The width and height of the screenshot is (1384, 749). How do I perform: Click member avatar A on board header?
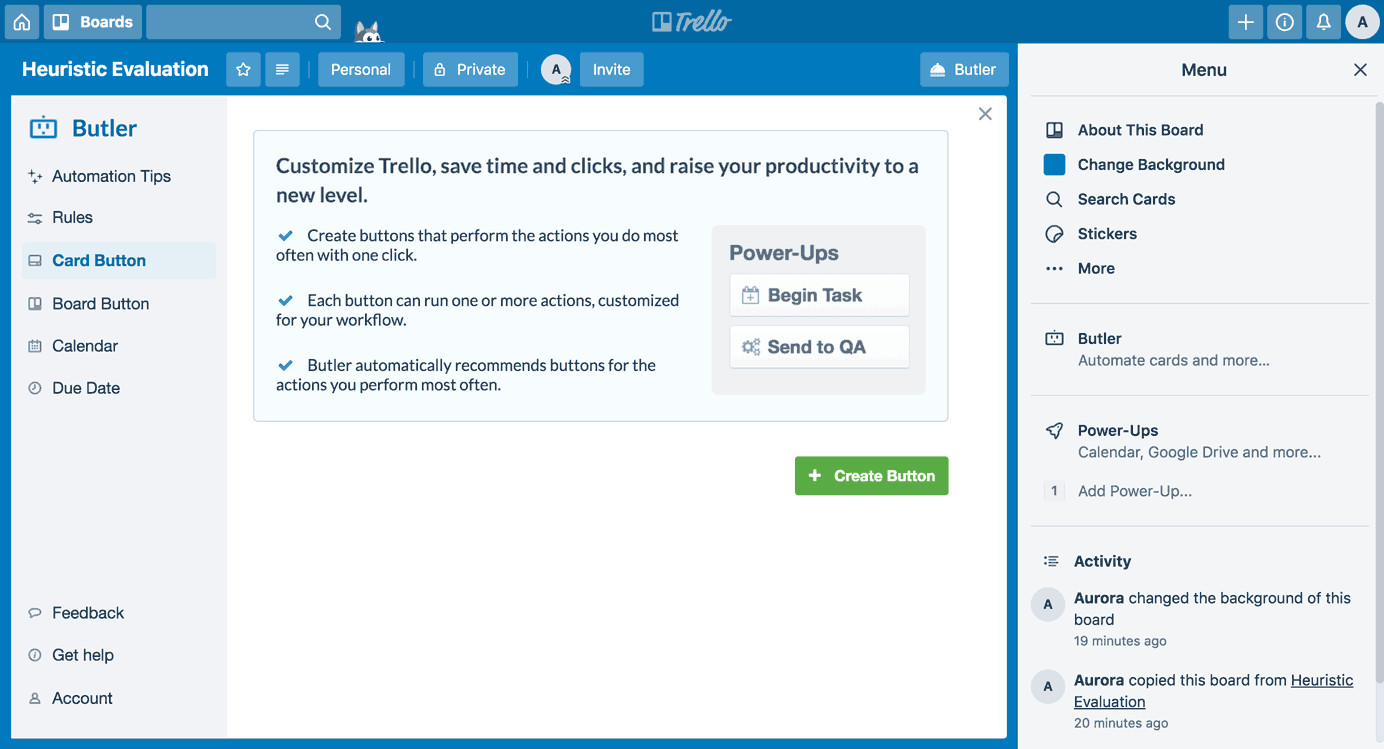pyautogui.click(x=556, y=69)
